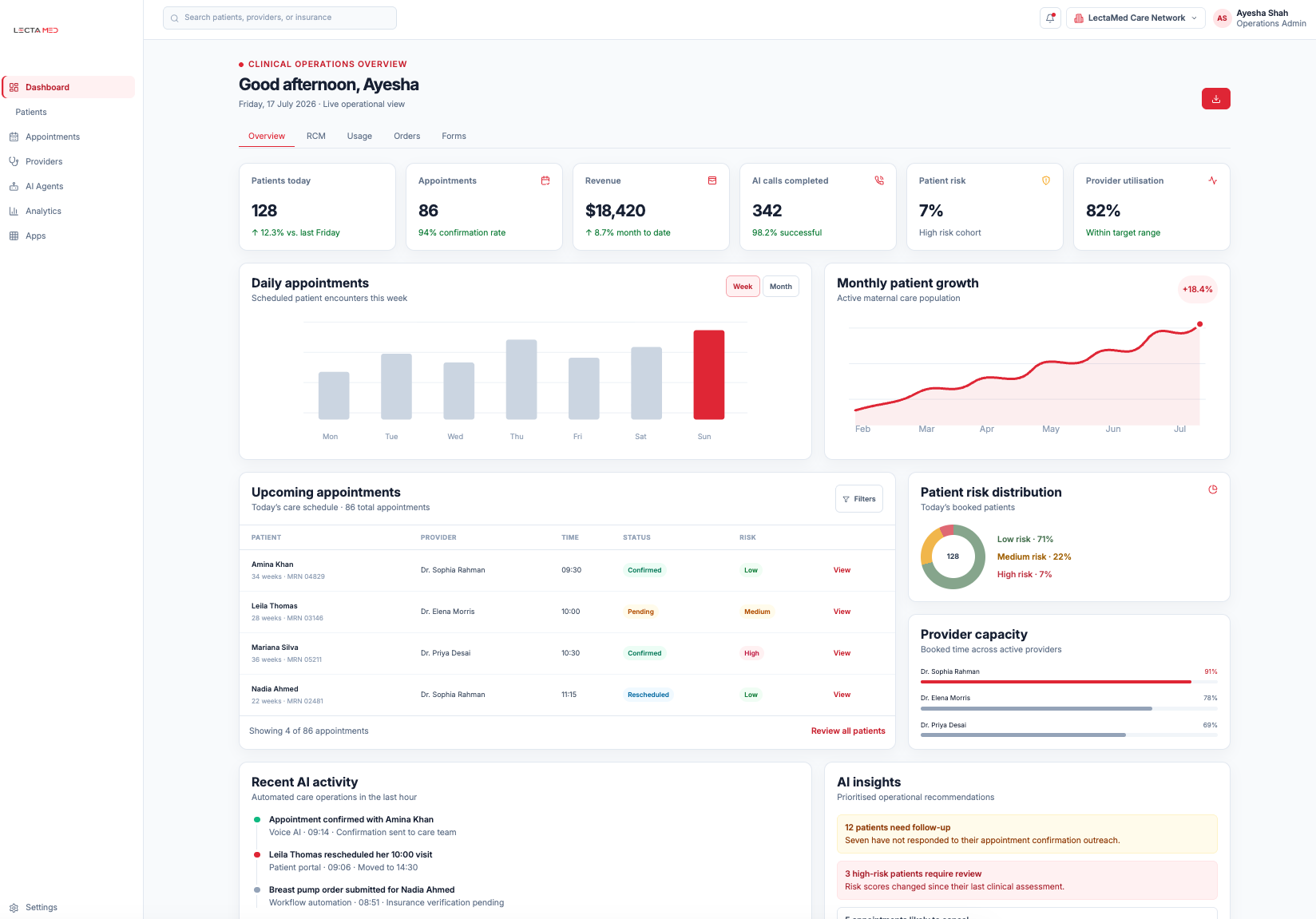Viewport: 1316px width, 919px height.
Task: Click the icon on Revenue card
Action: click(x=712, y=181)
